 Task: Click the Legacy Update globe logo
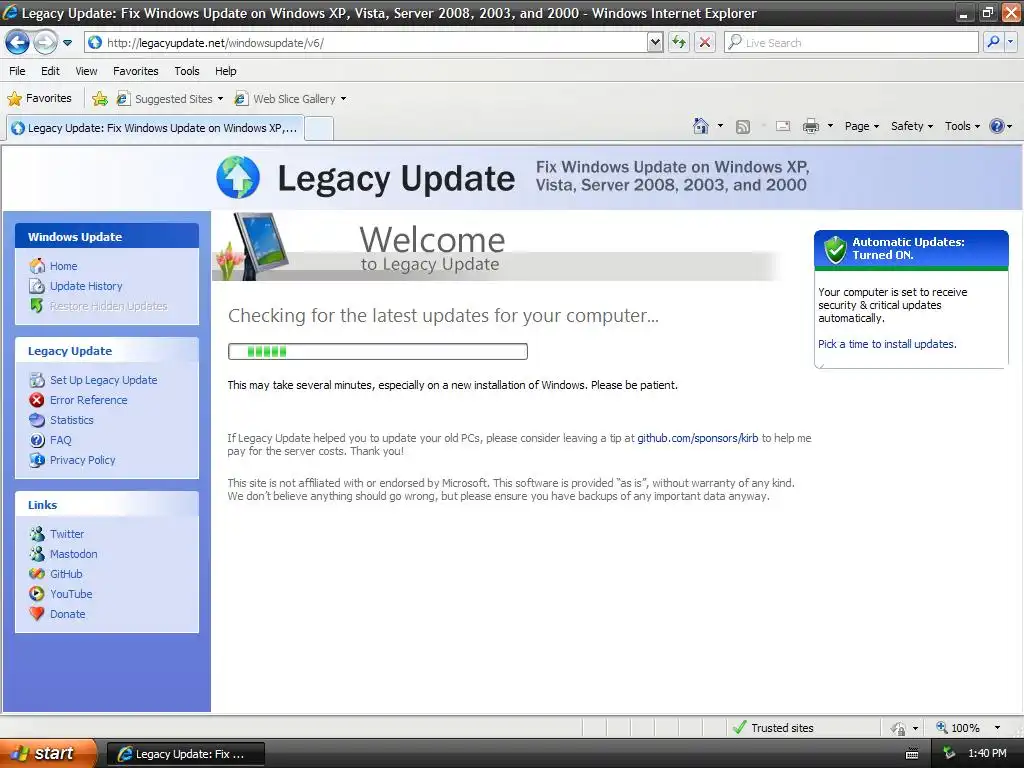point(238,177)
